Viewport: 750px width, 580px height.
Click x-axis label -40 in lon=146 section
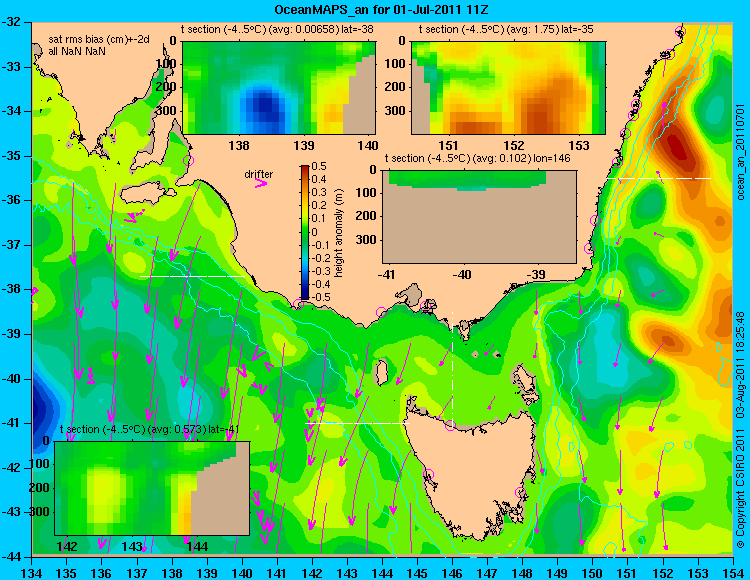click(462, 274)
